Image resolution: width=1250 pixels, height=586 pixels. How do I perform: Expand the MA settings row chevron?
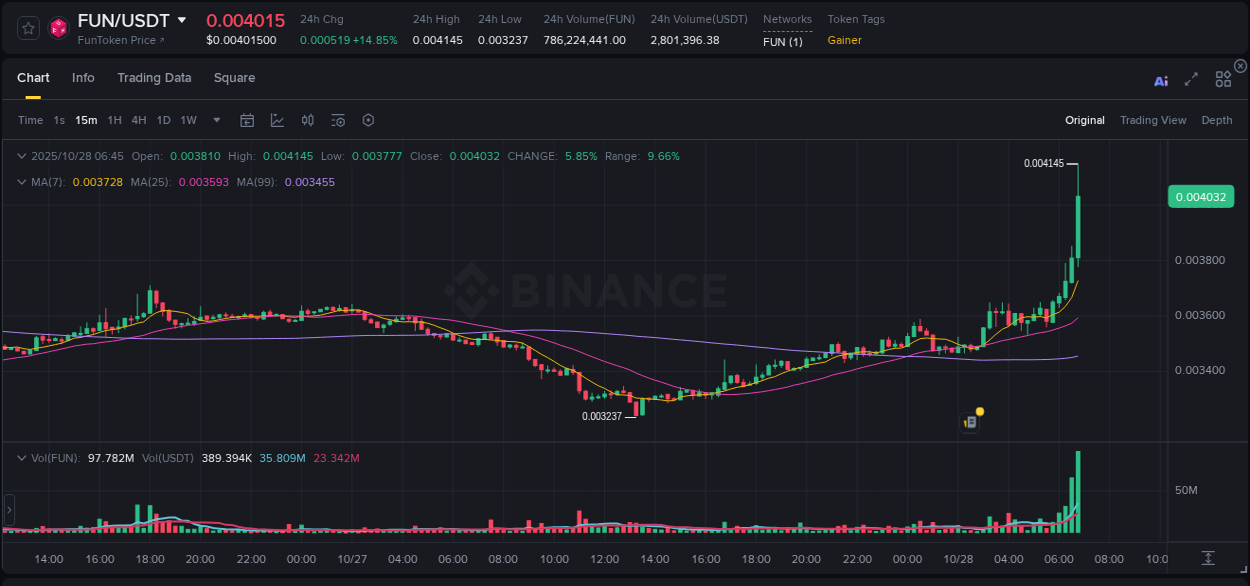coord(22,182)
